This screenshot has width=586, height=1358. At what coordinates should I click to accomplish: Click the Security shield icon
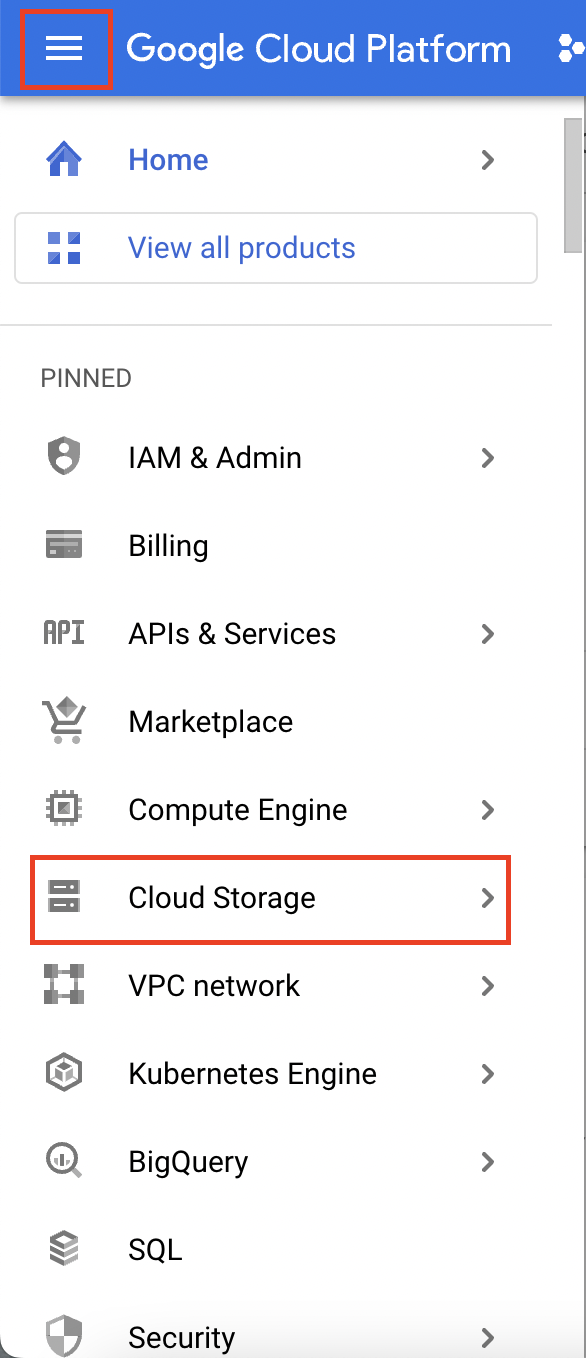[x=64, y=1338]
